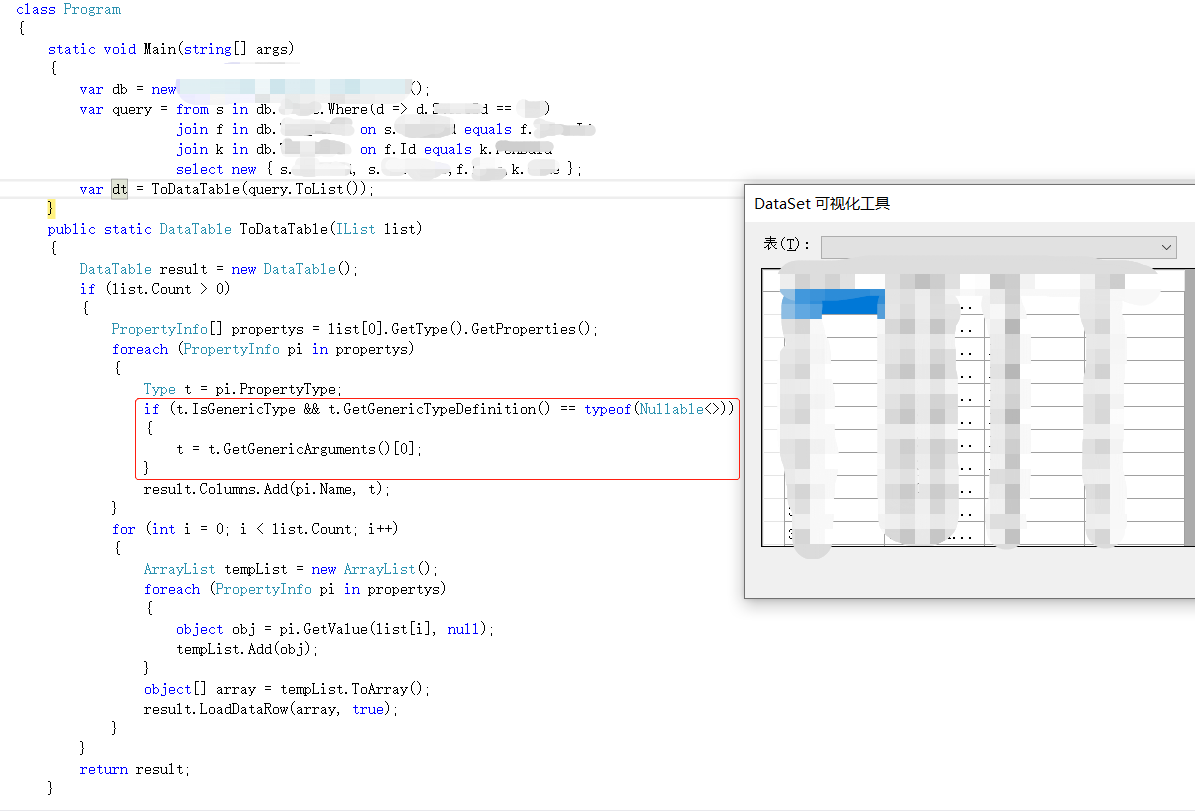
Task: Click "t = t.GetGenericArguments()[0];" line
Action: point(299,449)
